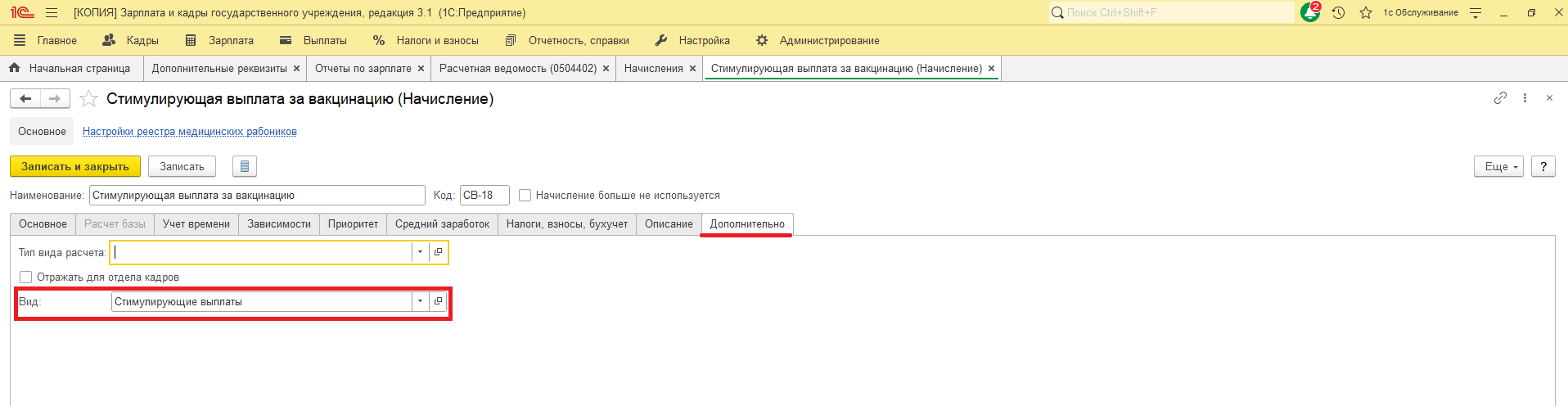
Task: Open the Выплаты menu section
Action: click(x=313, y=40)
